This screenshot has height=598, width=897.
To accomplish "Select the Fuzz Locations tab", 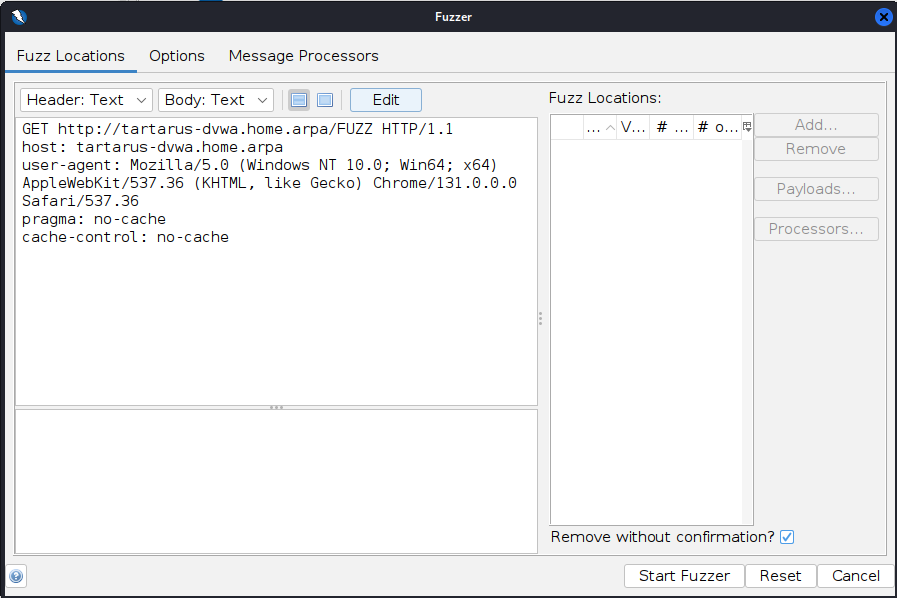I will [71, 56].
